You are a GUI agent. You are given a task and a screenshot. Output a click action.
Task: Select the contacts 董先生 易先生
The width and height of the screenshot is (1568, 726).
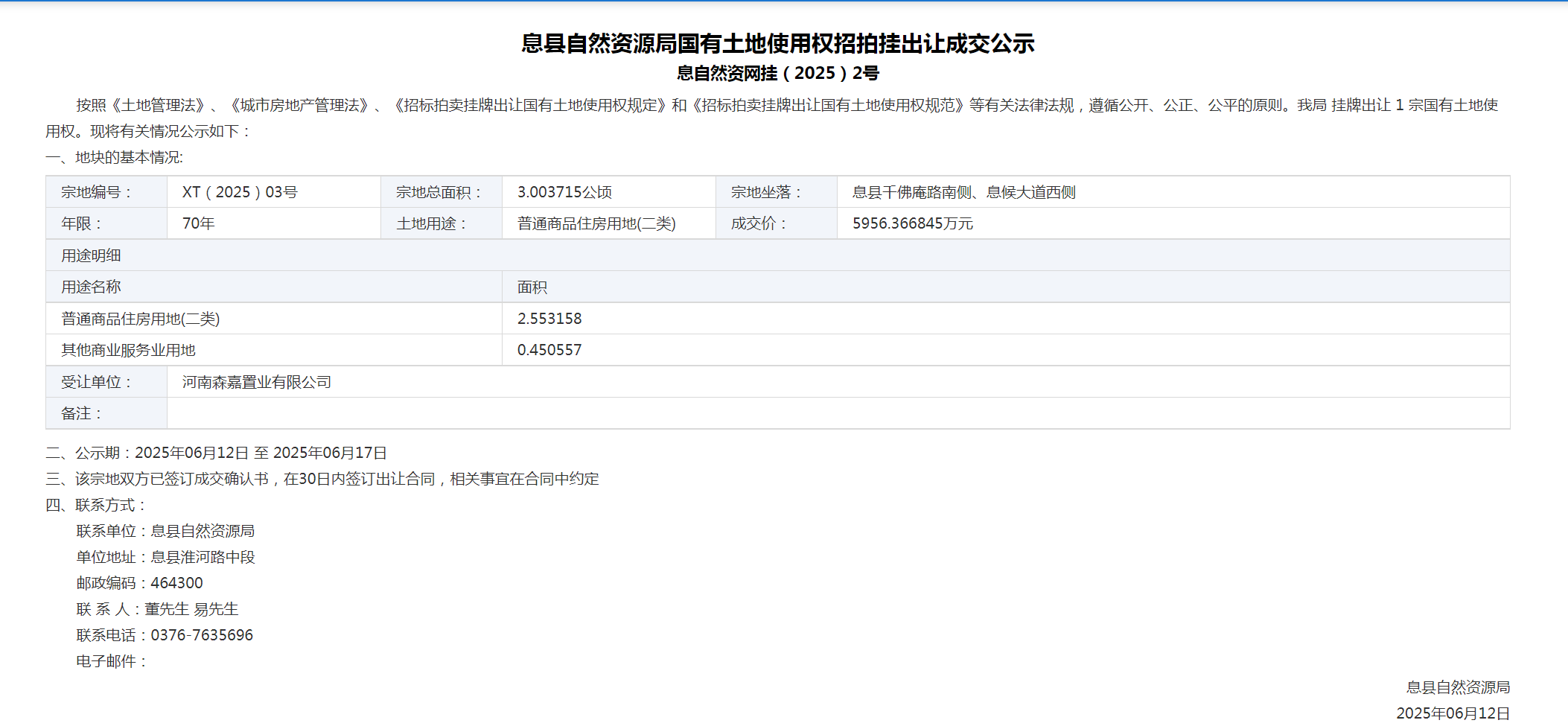click(x=191, y=609)
